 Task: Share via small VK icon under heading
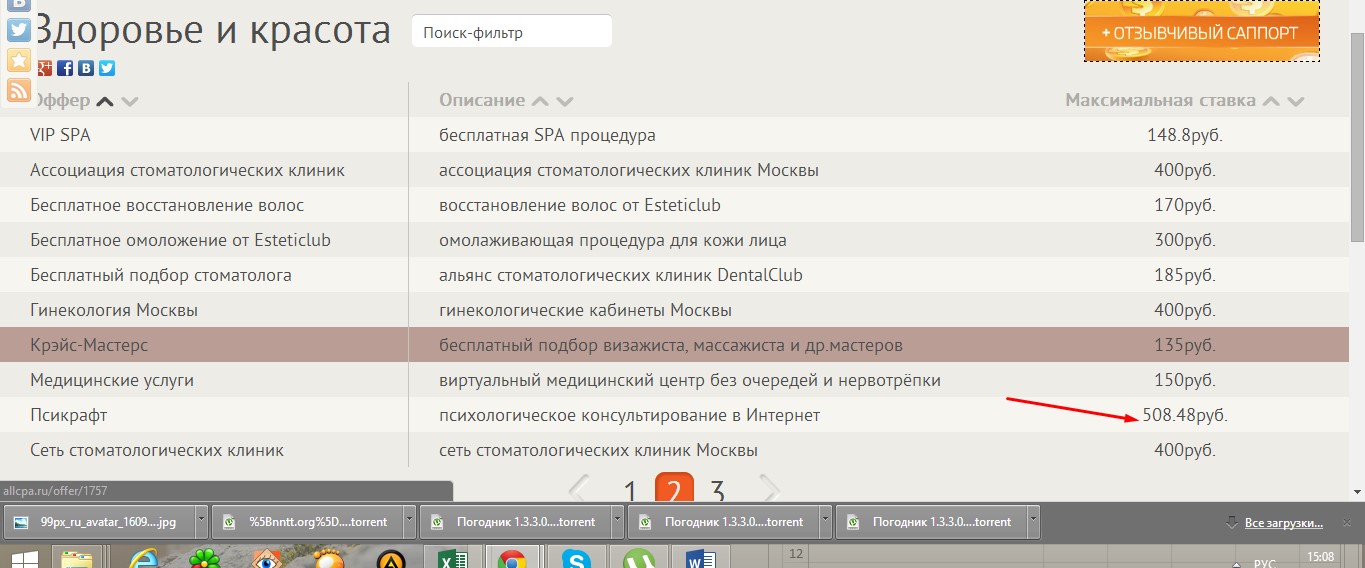click(86, 68)
